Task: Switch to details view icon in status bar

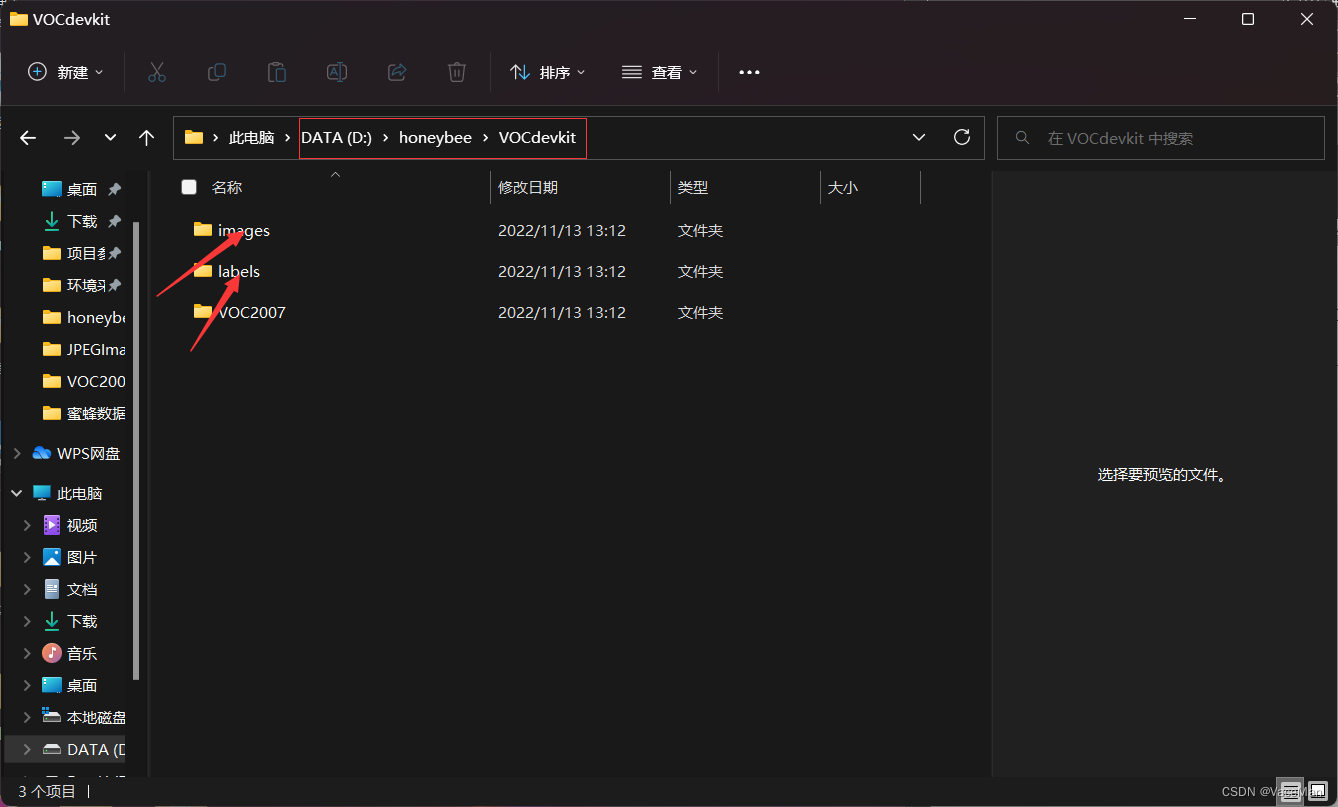Action: [x=1291, y=791]
